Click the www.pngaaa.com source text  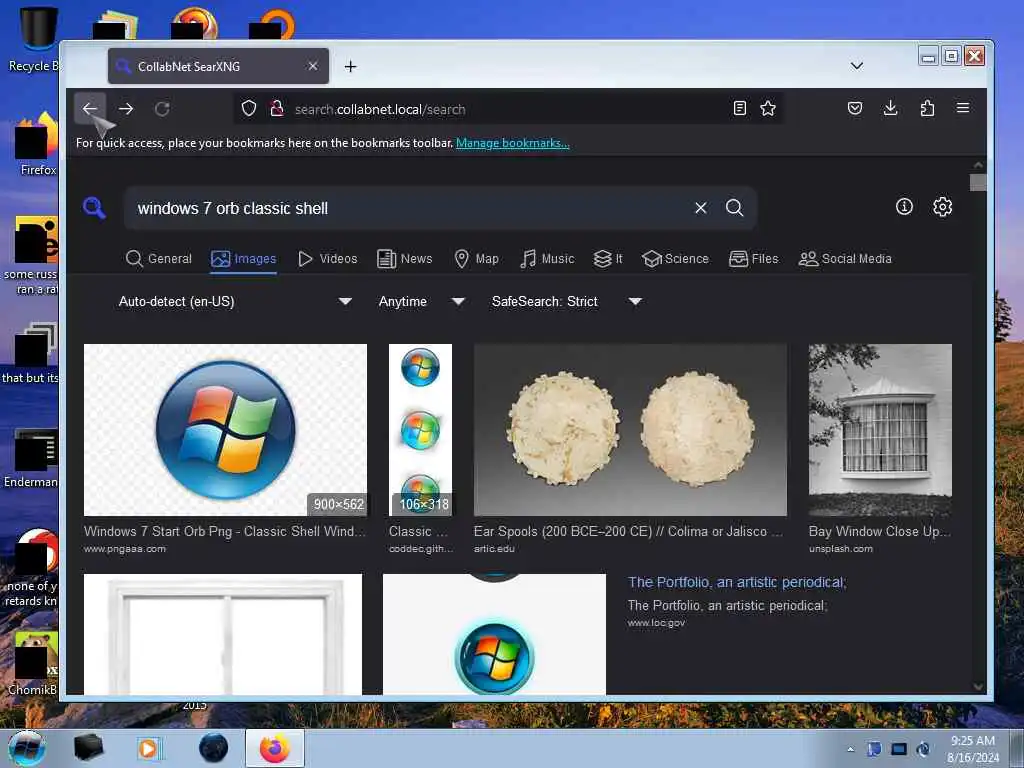click(125, 549)
